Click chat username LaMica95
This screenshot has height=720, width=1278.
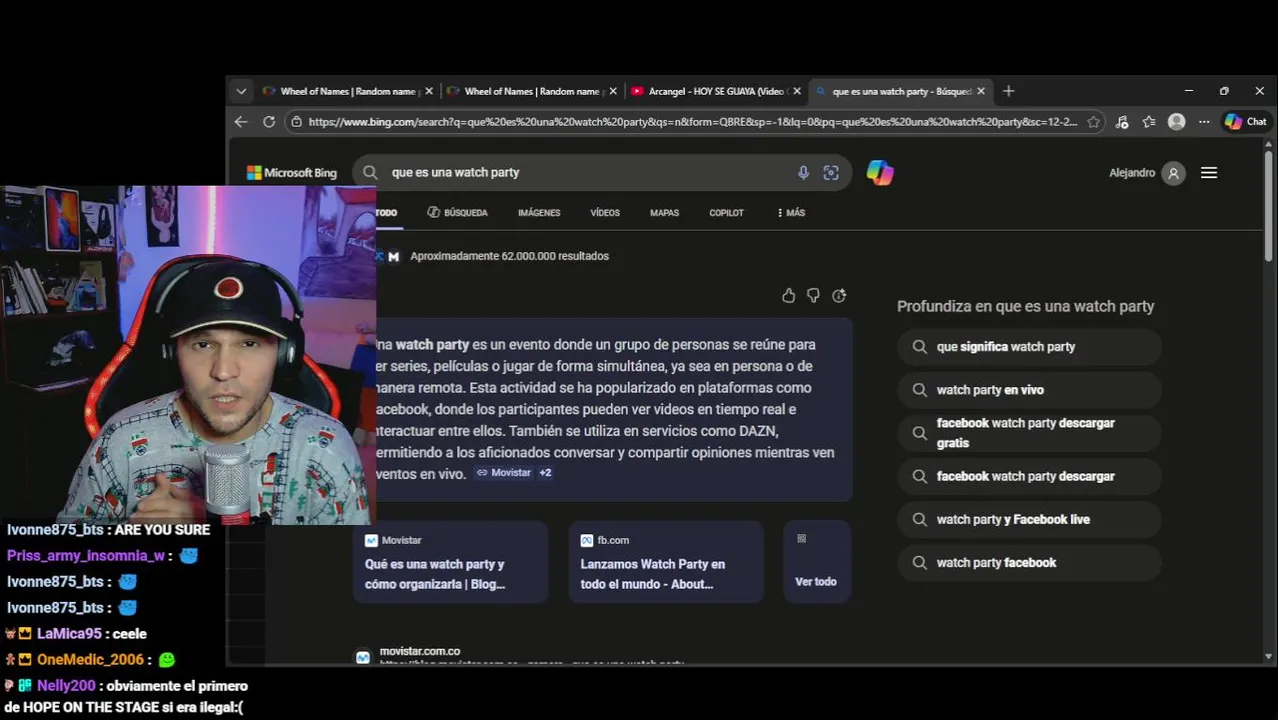coord(69,634)
